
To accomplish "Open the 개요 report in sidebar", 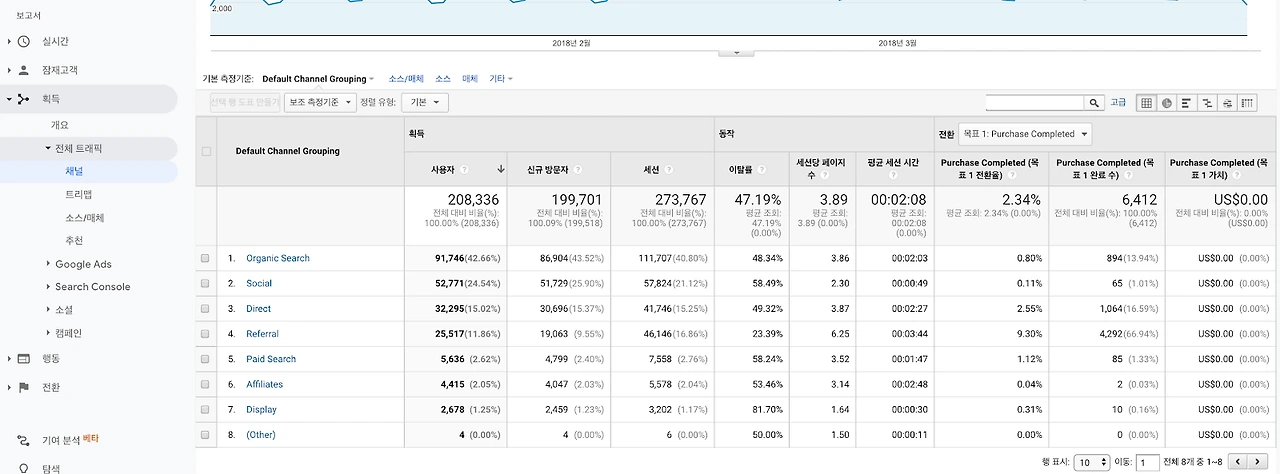I will click(60, 125).
